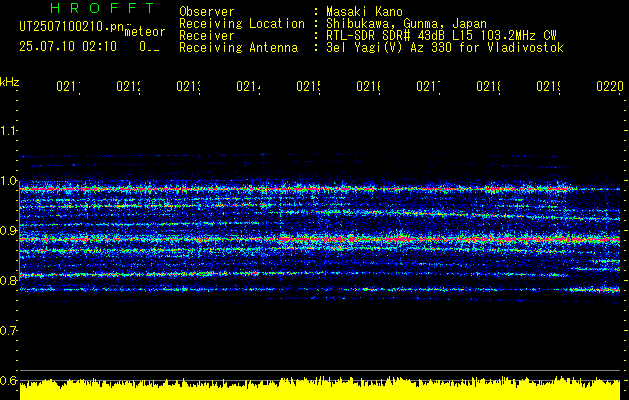Select the file name UT2507100210.pn
The height and width of the screenshot is (400, 629).
[71, 27]
